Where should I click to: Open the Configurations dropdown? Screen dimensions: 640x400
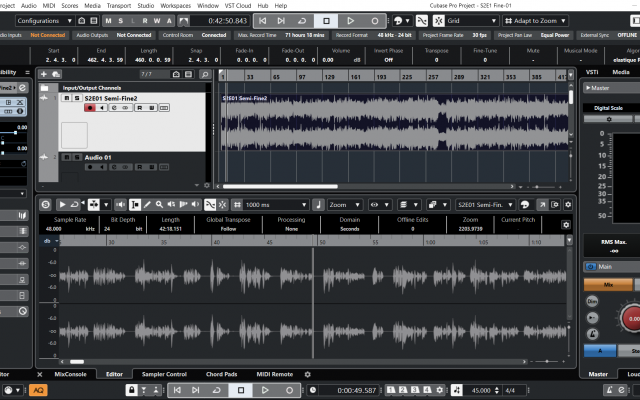tap(44, 21)
